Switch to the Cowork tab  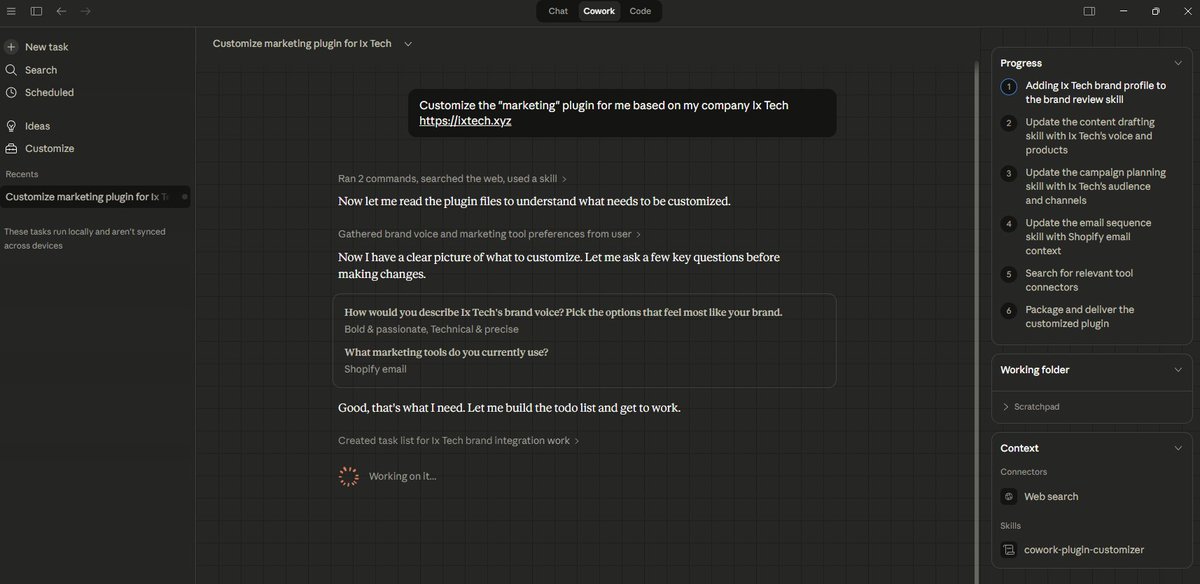coord(599,11)
